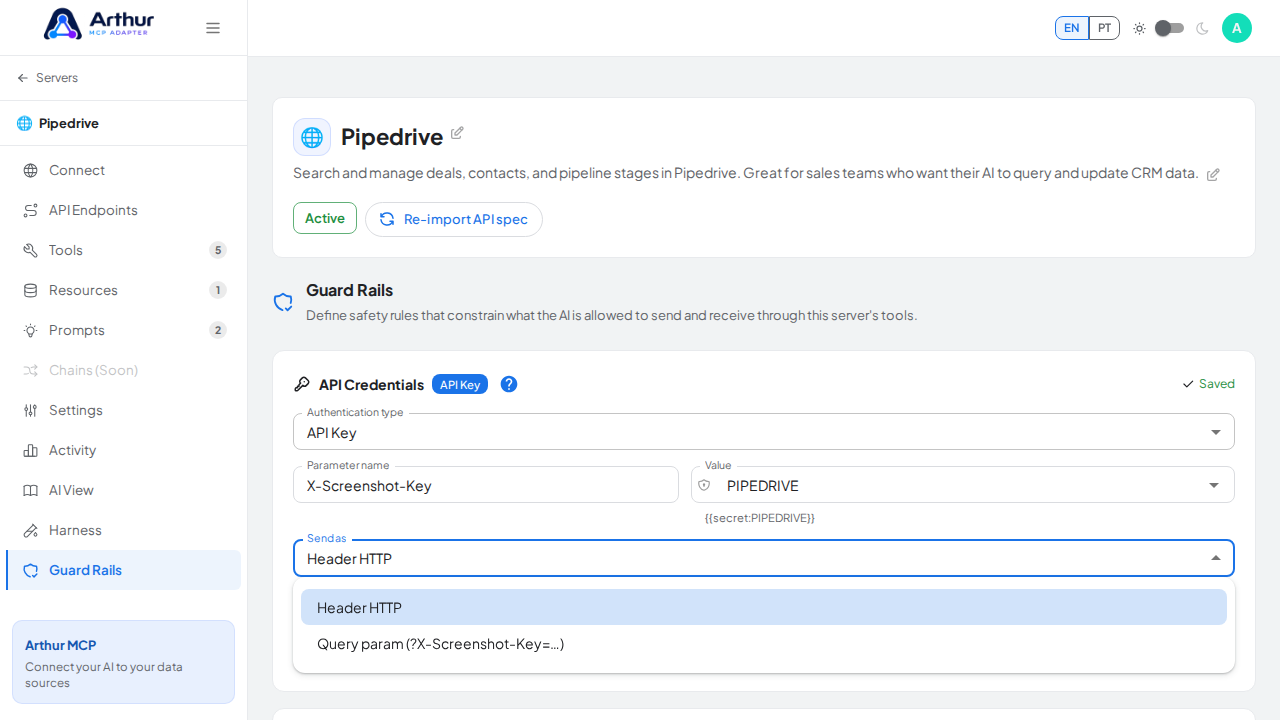Screen dimensions: 1280x720
Task: Select Header HTTP option
Action: [764, 607]
